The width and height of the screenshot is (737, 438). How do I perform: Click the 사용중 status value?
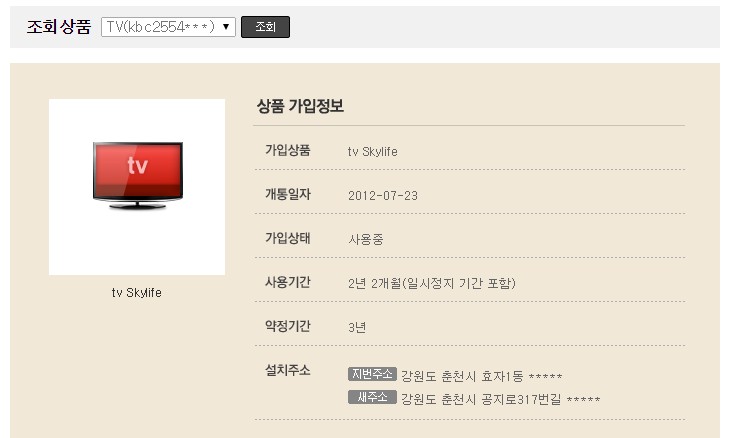365,240
